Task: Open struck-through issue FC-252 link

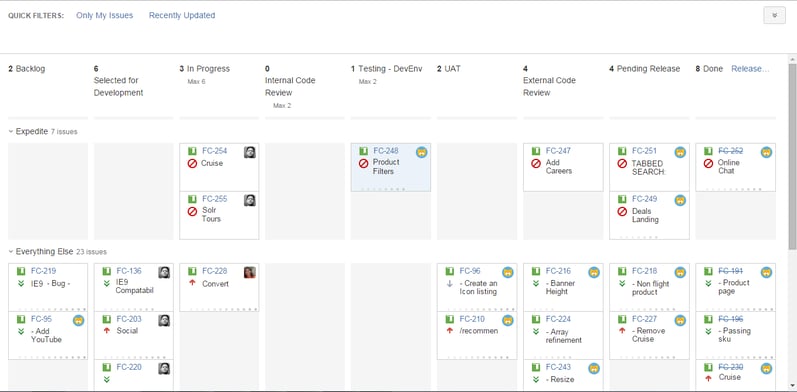Action: (x=730, y=151)
